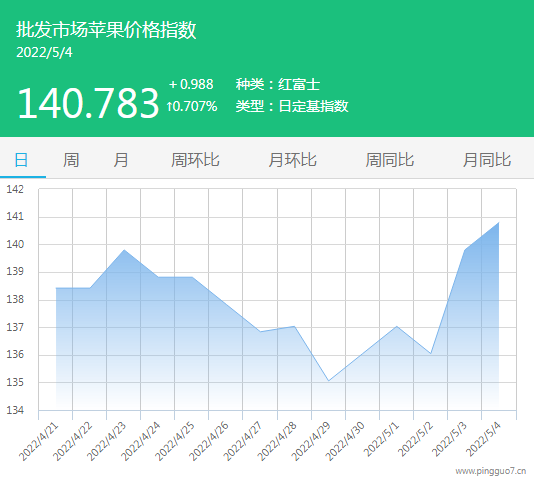Image resolution: width=534 pixels, height=482 pixels.
Task: Open the 月 monthly tab
Action: pos(121,160)
